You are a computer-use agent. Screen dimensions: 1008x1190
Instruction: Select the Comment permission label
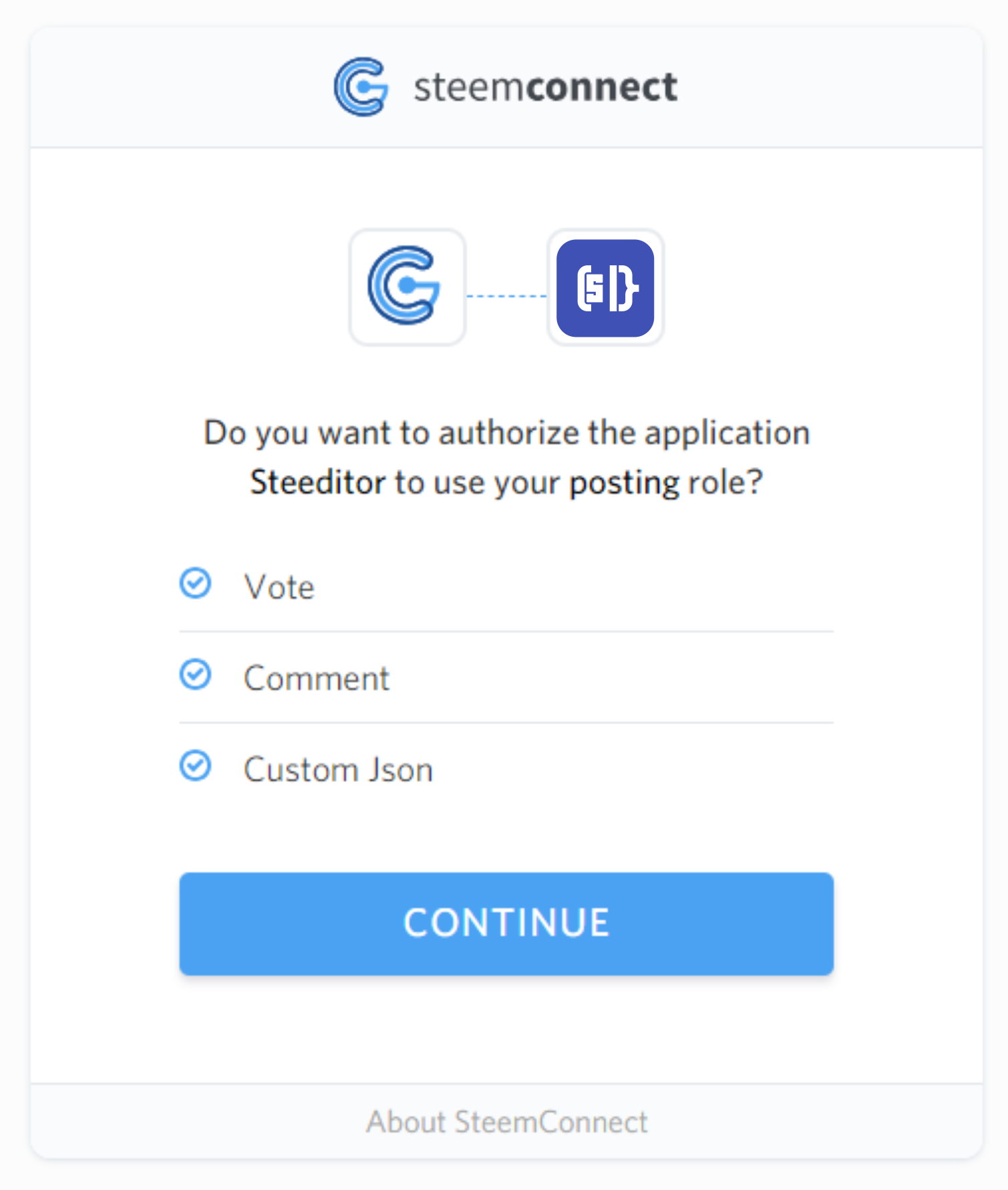tap(316, 679)
